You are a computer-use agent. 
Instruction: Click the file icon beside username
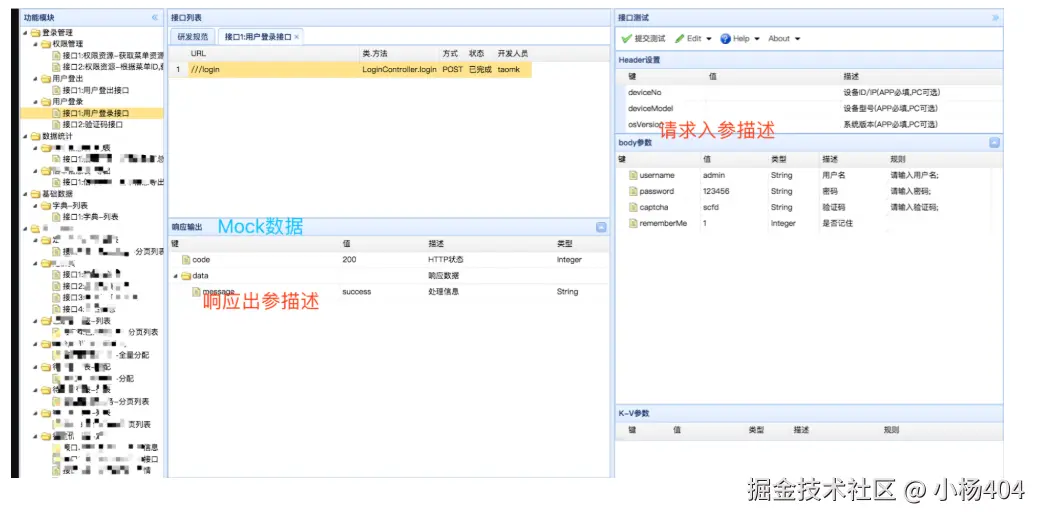[633, 175]
